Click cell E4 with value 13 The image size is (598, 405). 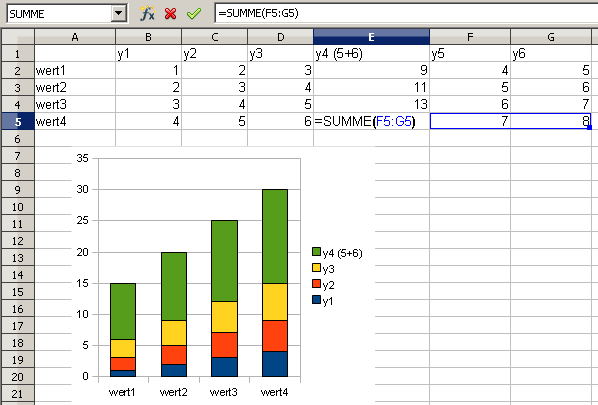[371, 104]
